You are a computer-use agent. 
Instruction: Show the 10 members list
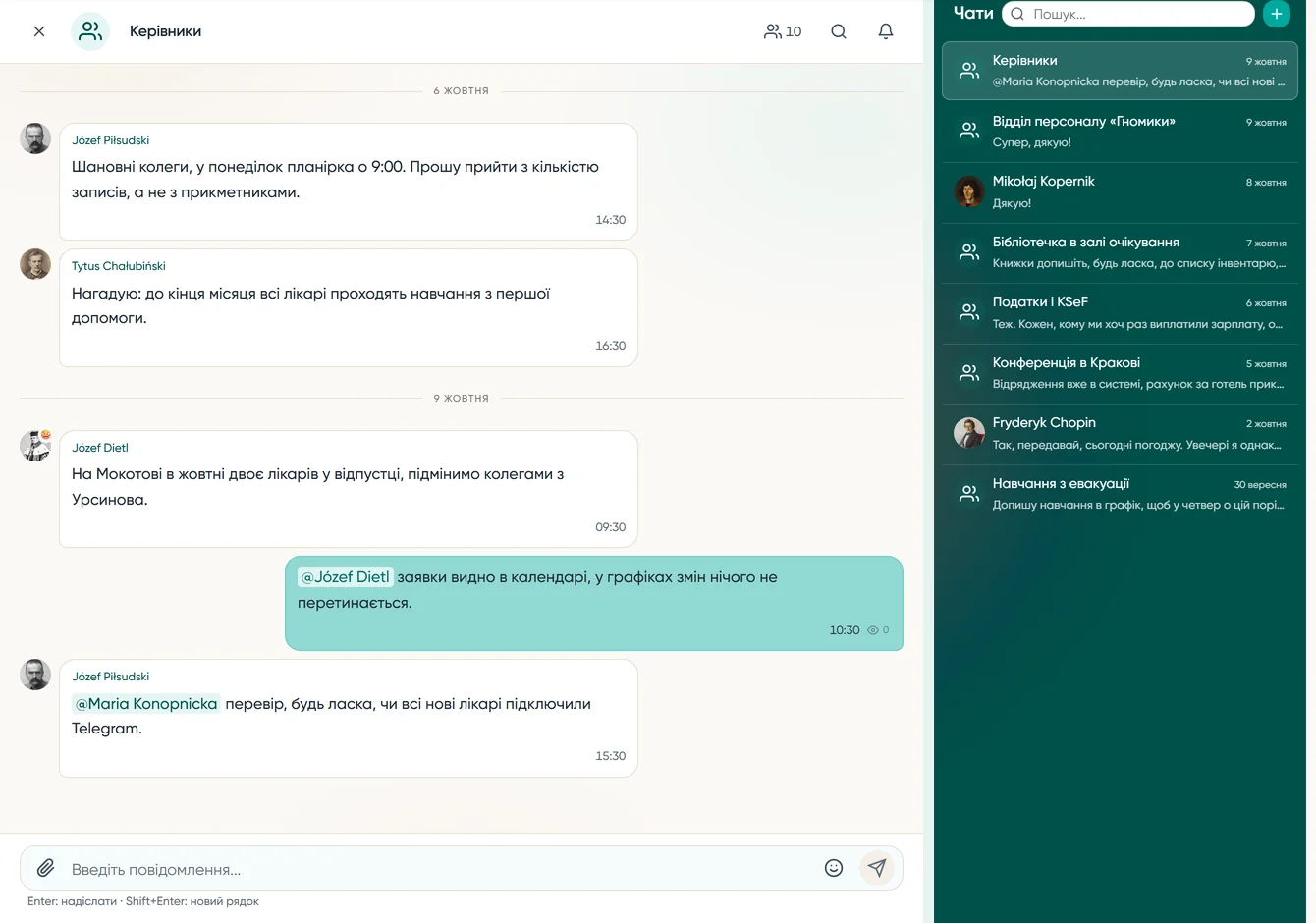(783, 31)
